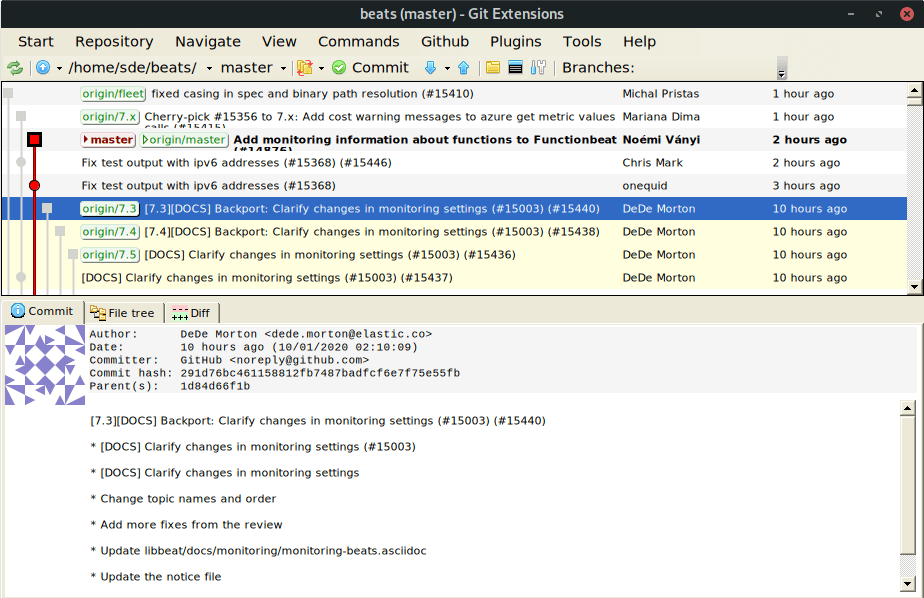Close the Git Extensions window
This screenshot has width=924, height=598.
click(x=907, y=14)
